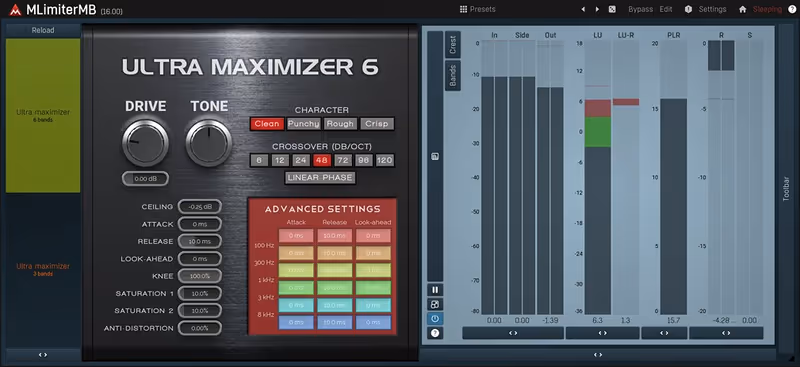Click the top red band Attack cell
The image size is (800, 367).
(x=296, y=236)
